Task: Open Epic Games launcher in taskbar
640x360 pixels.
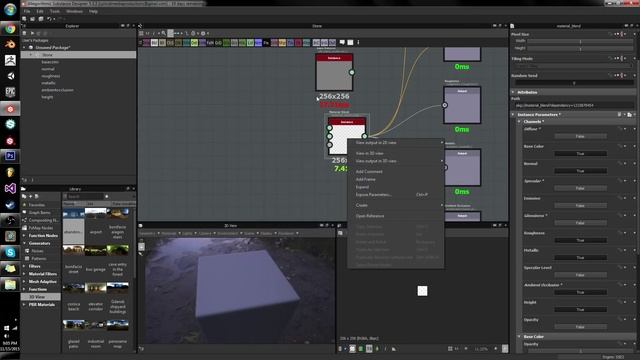Action: coord(10,92)
